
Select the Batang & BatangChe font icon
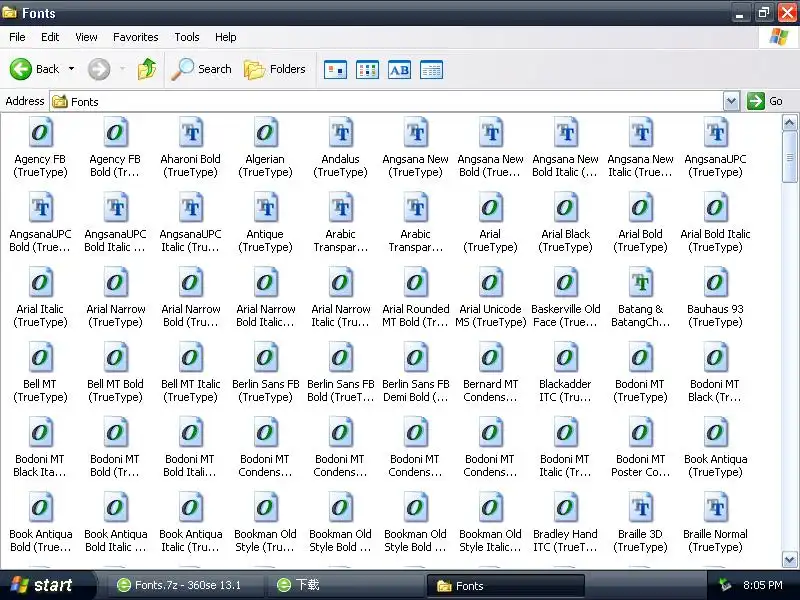click(x=640, y=282)
